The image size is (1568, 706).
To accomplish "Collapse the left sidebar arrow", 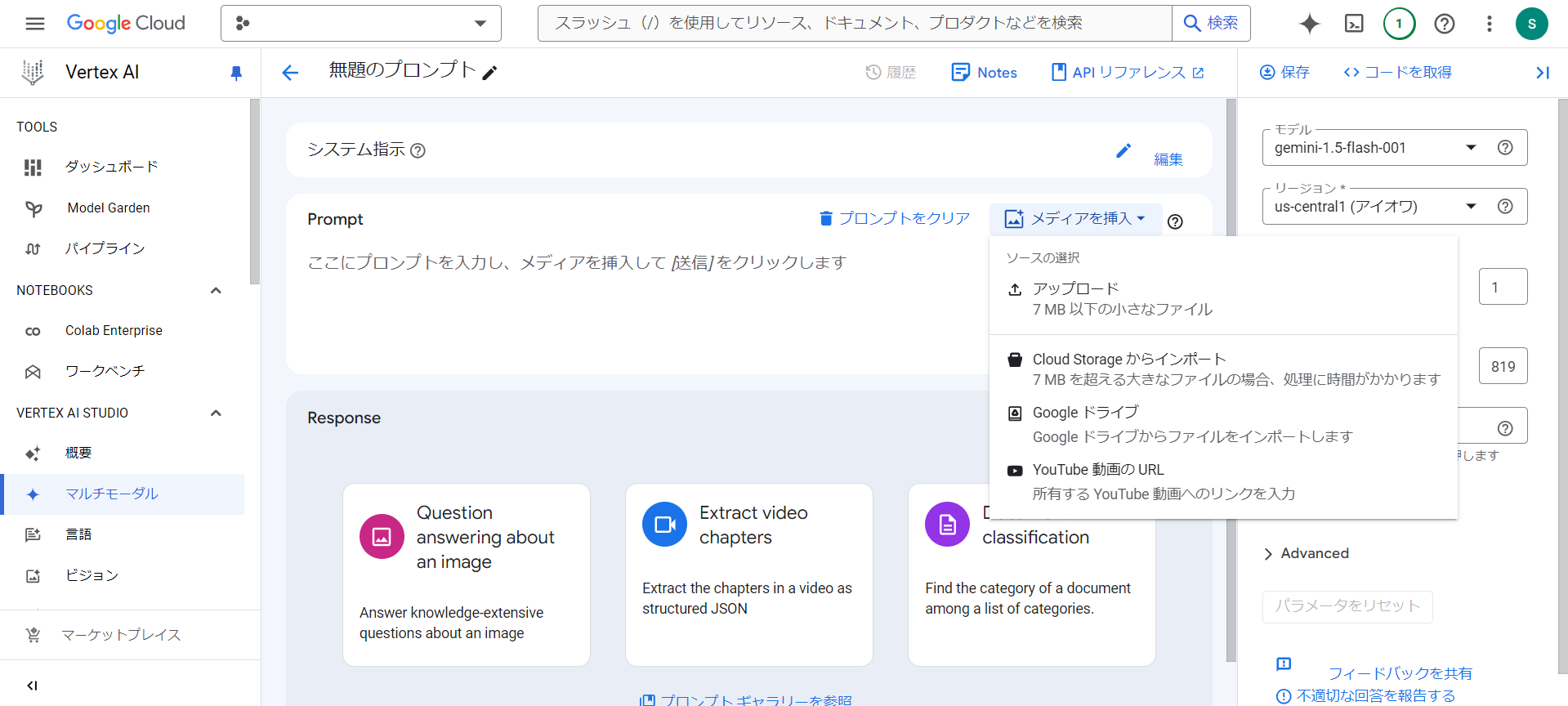I will pos(32,686).
